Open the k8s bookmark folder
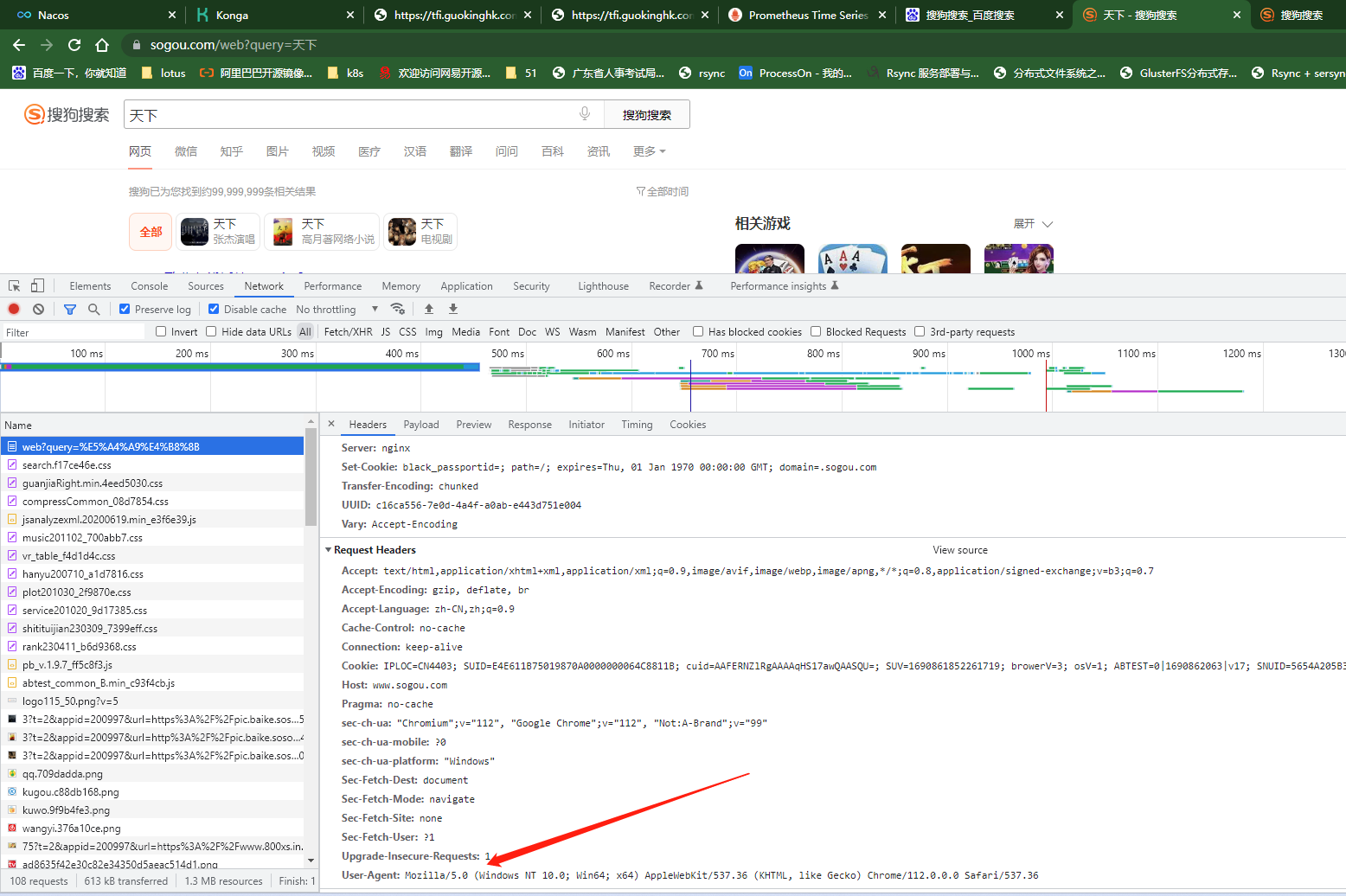 [x=345, y=73]
